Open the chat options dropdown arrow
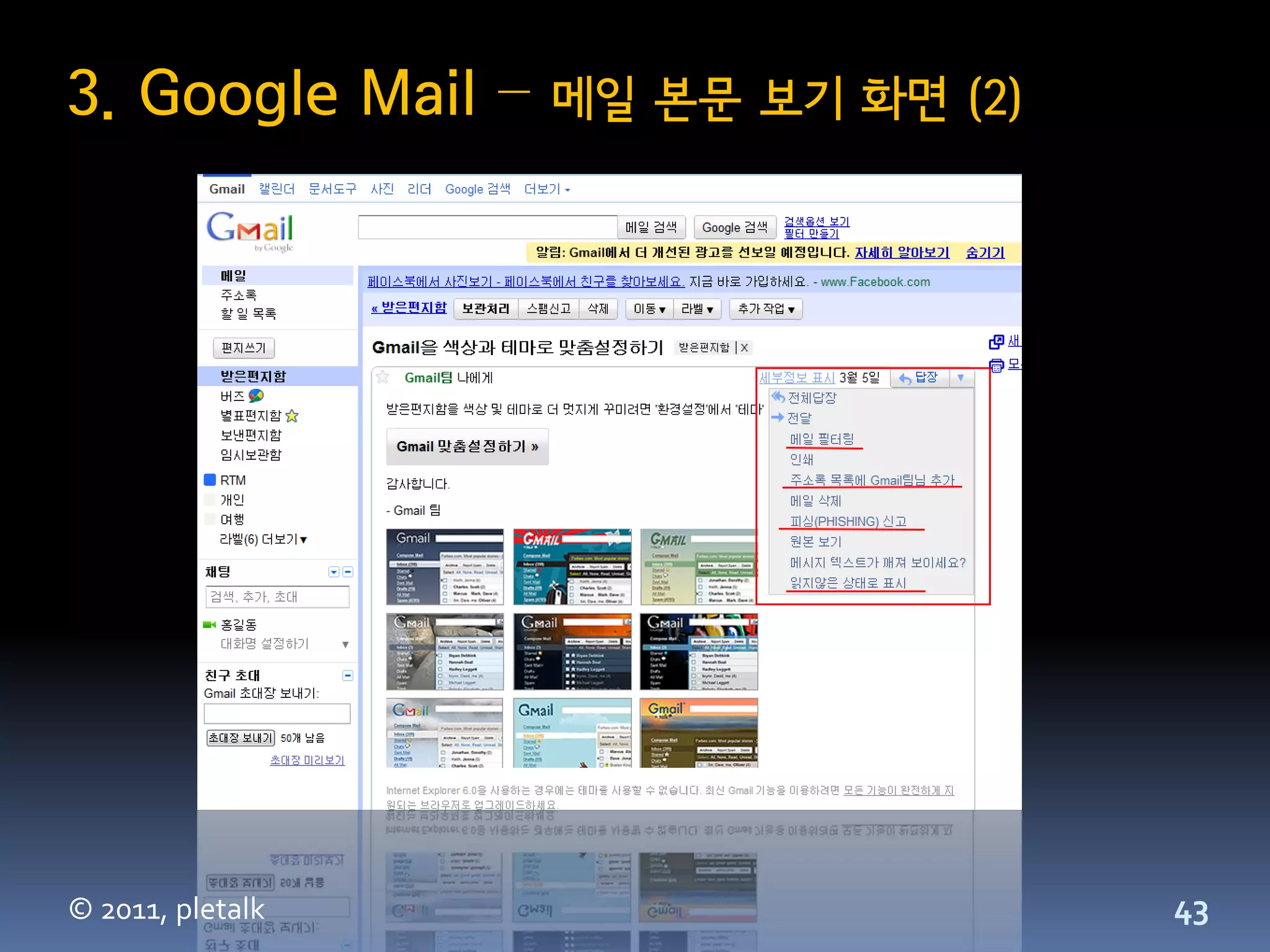This screenshot has height=952, width=1270. click(x=334, y=571)
